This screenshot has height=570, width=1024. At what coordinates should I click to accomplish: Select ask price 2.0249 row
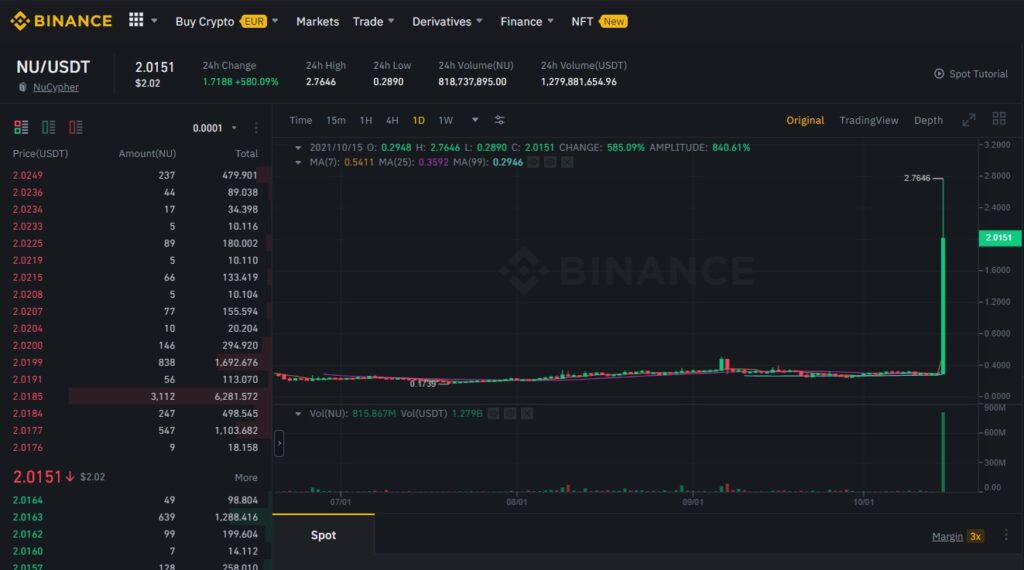136,175
